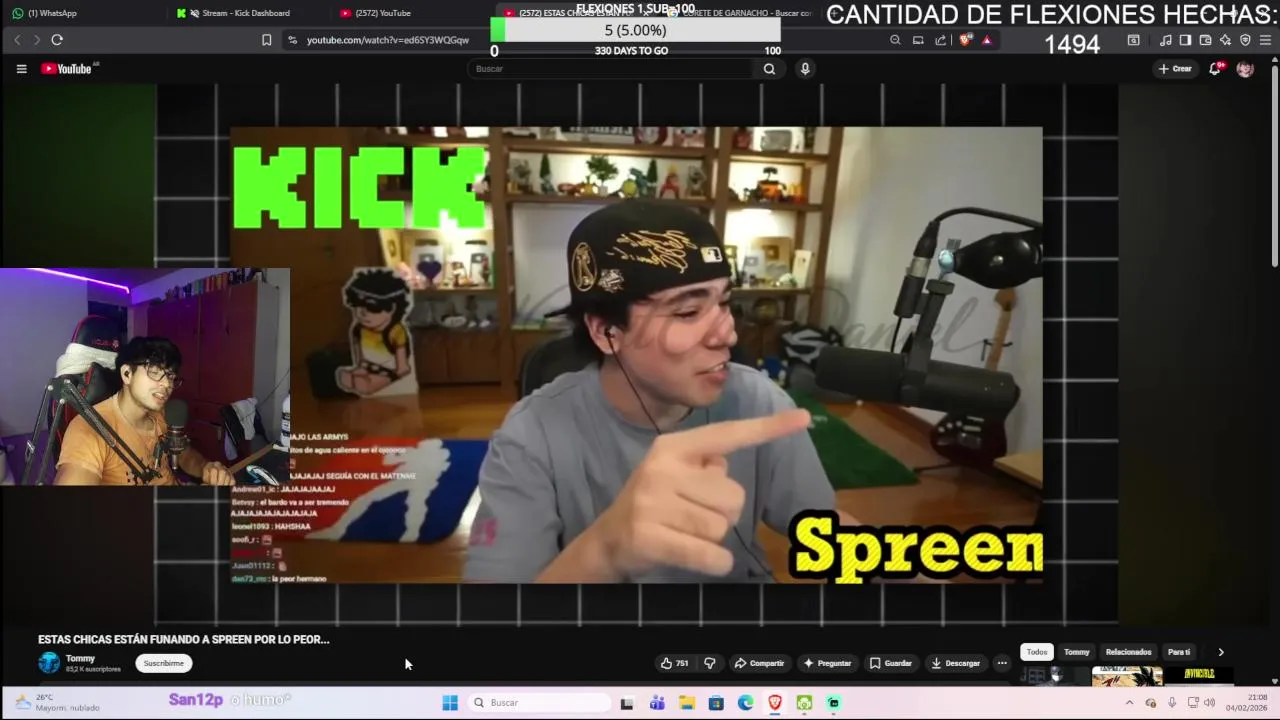Click the tab search icon in the toolbar
The height and width of the screenshot is (720, 1280).
(1133, 40)
